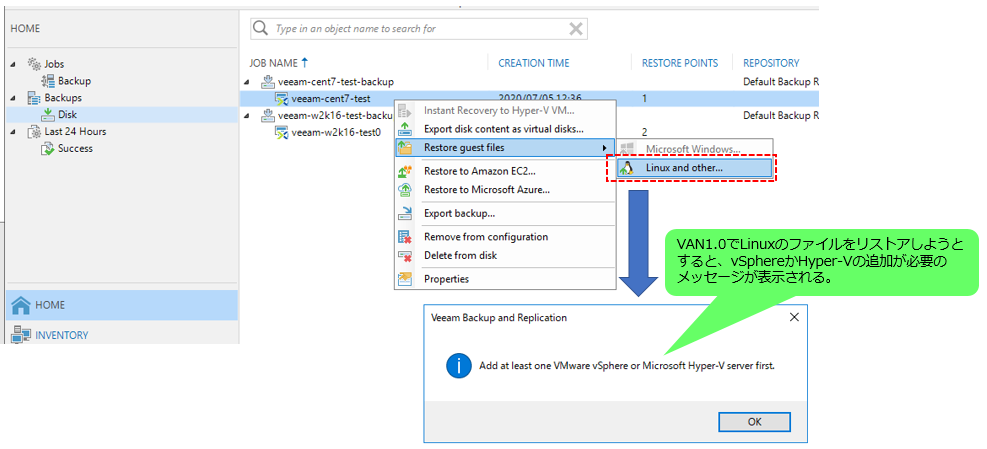This screenshot has width=987, height=449.
Task: Collapse the veeam-w2k16-test-backup row
Action: click(247, 116)
